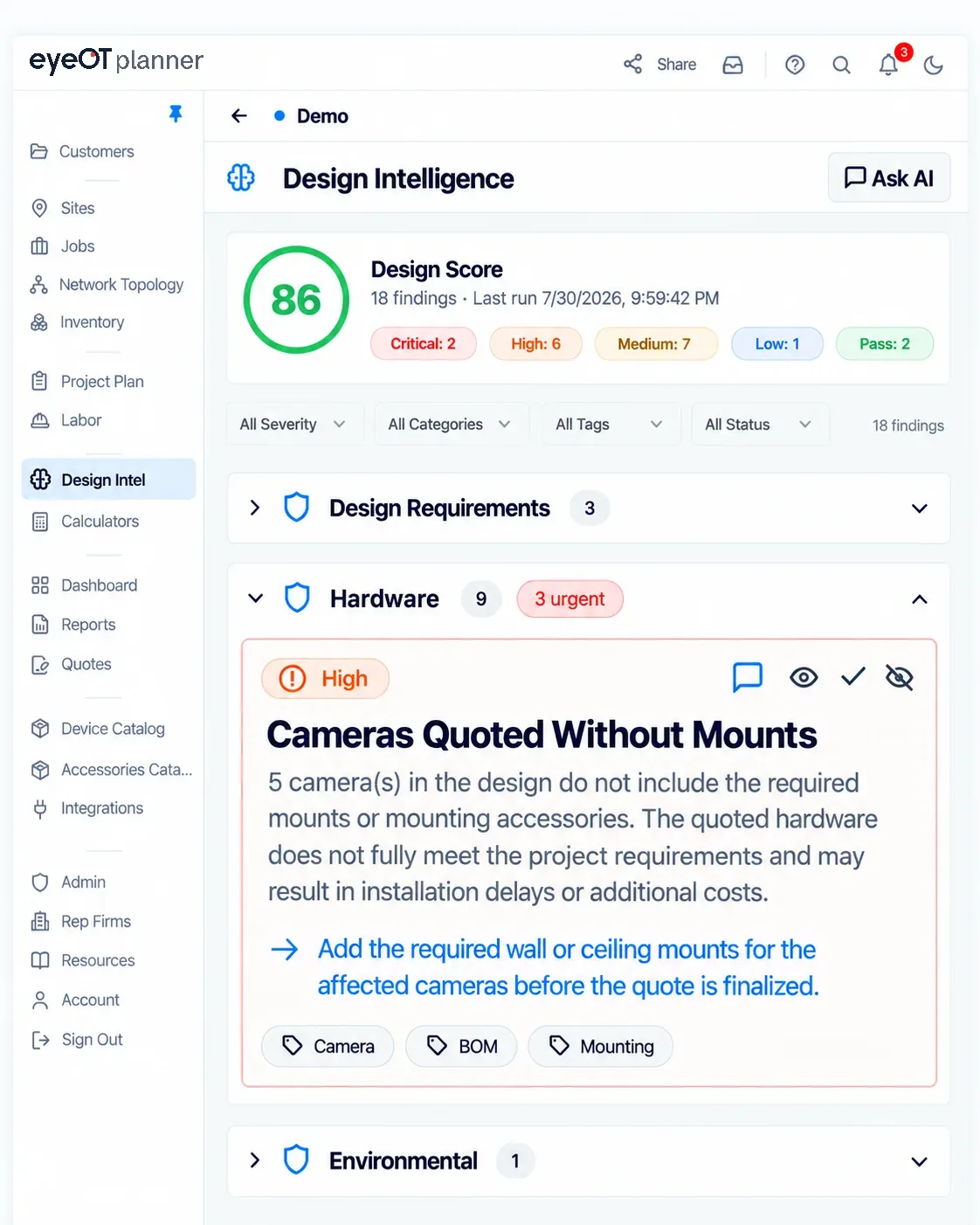Click the Design Score 86 ring
Viewport: 980px width, 1225px height.
pos(296,300)
